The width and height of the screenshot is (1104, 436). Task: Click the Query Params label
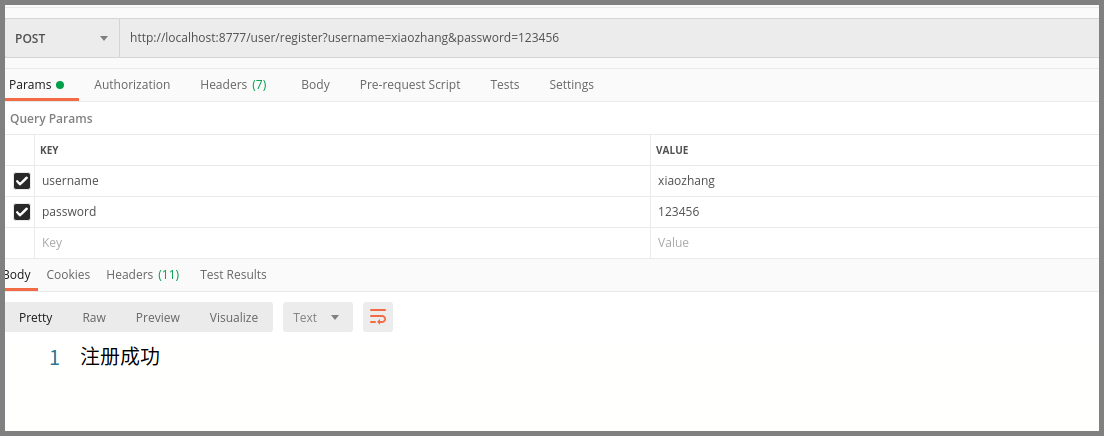(x=51, y=119)
